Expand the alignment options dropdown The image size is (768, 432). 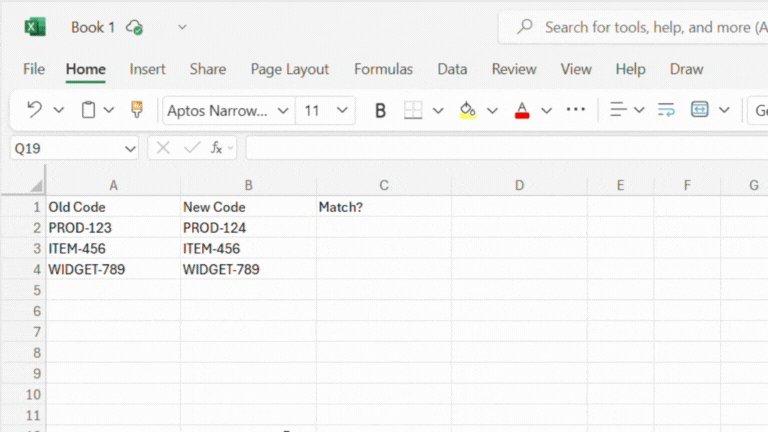[639, 110]
